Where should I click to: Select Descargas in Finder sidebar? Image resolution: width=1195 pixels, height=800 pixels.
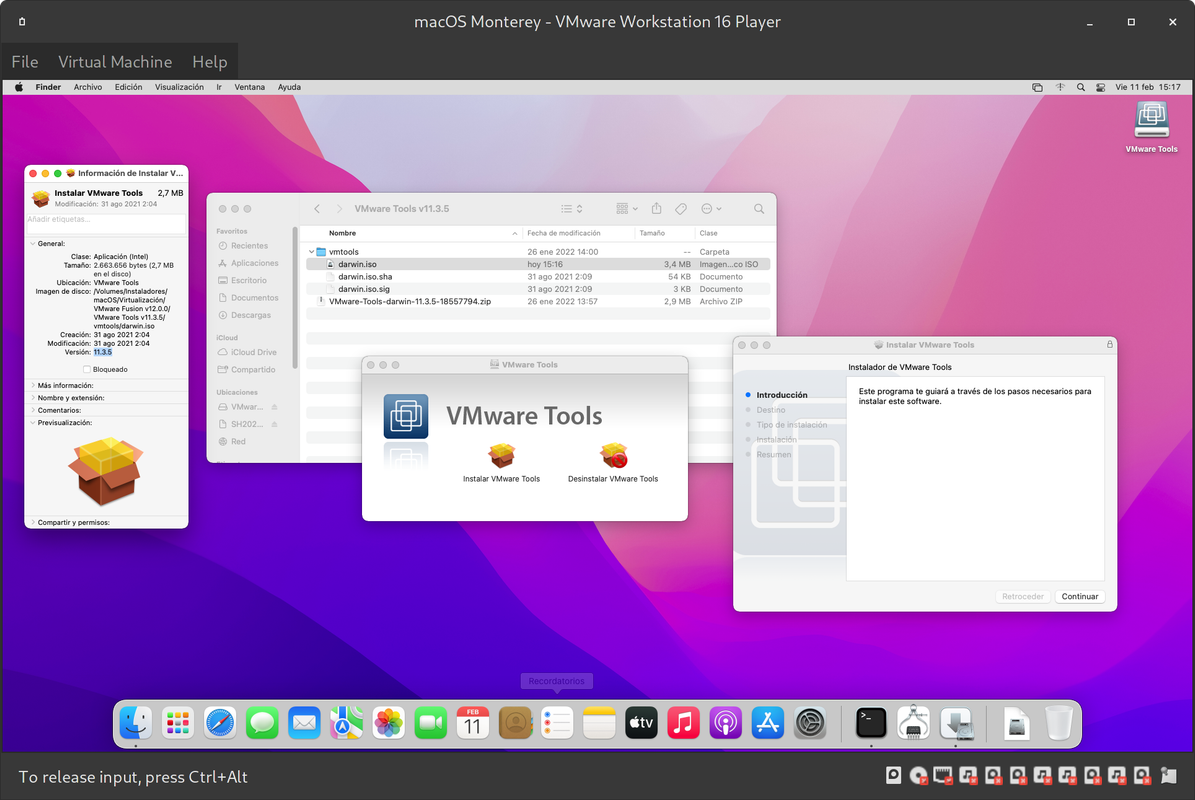click(x=251, y=315)
